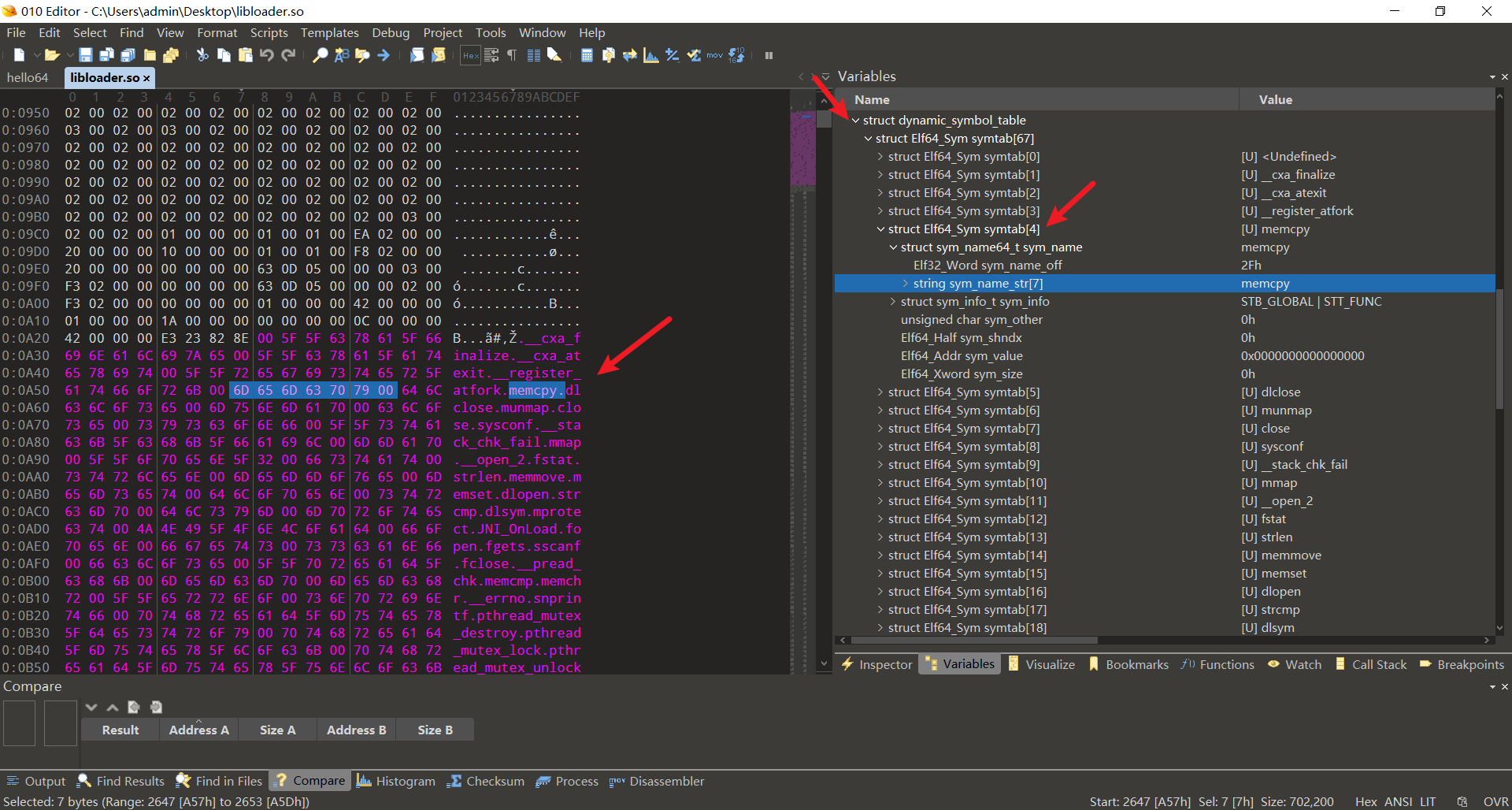Open the Debug menu
1512x810 pixels.
pyautogui.click(x=391, y=32)
